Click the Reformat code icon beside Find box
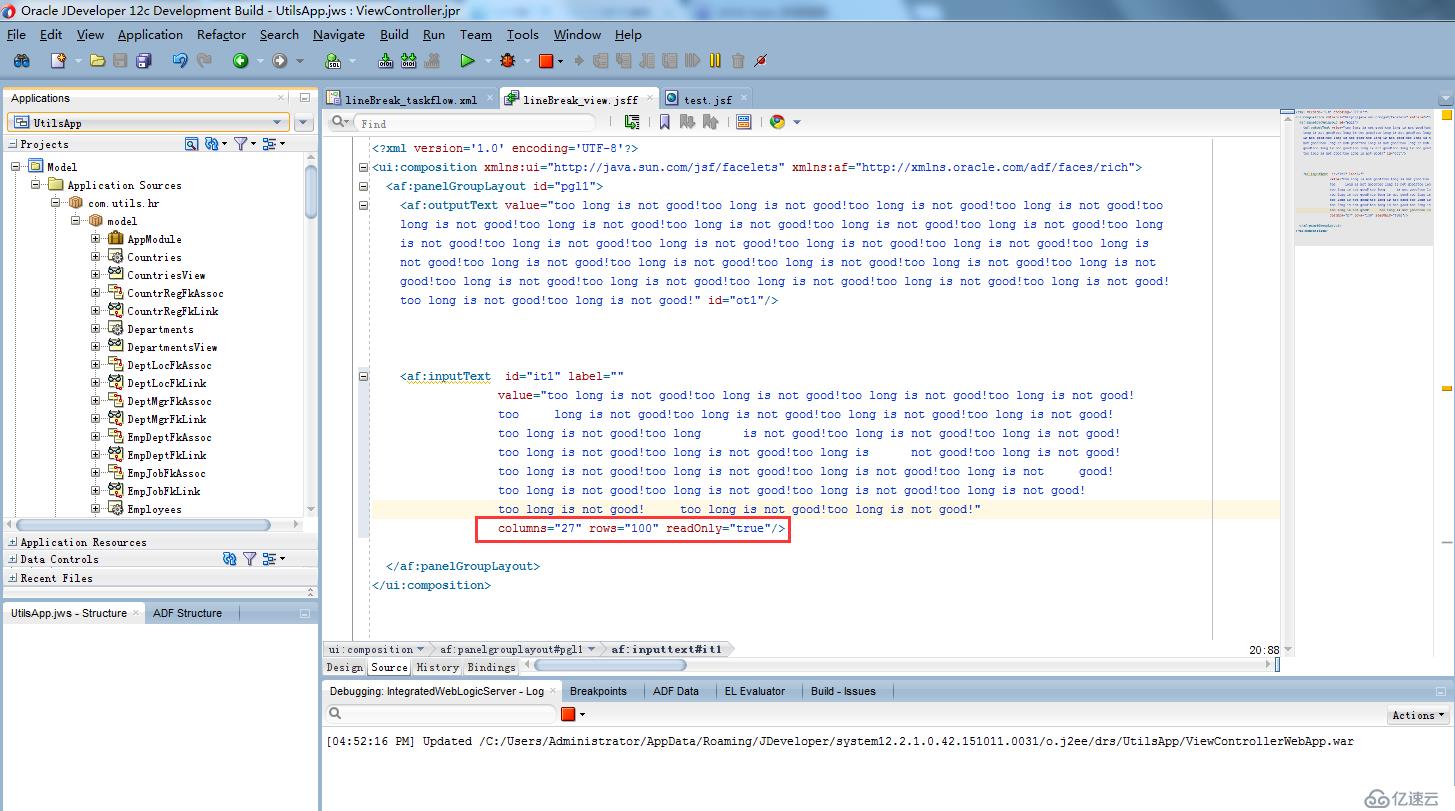This screenshot has height=811, width=1455. [632, 122]
